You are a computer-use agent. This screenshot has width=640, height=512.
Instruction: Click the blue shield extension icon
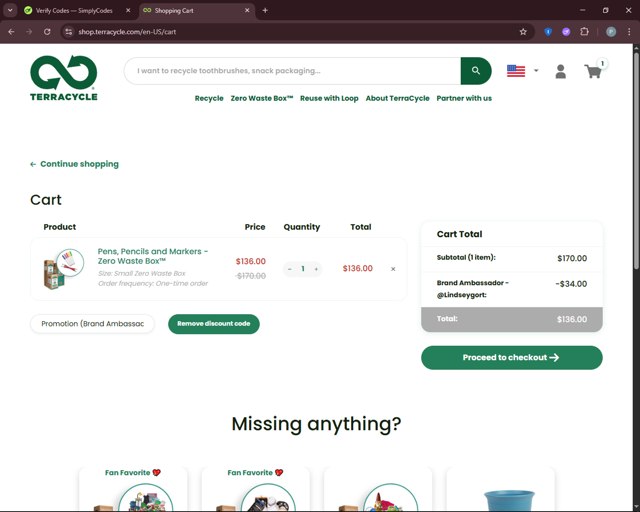click(548, 31)
